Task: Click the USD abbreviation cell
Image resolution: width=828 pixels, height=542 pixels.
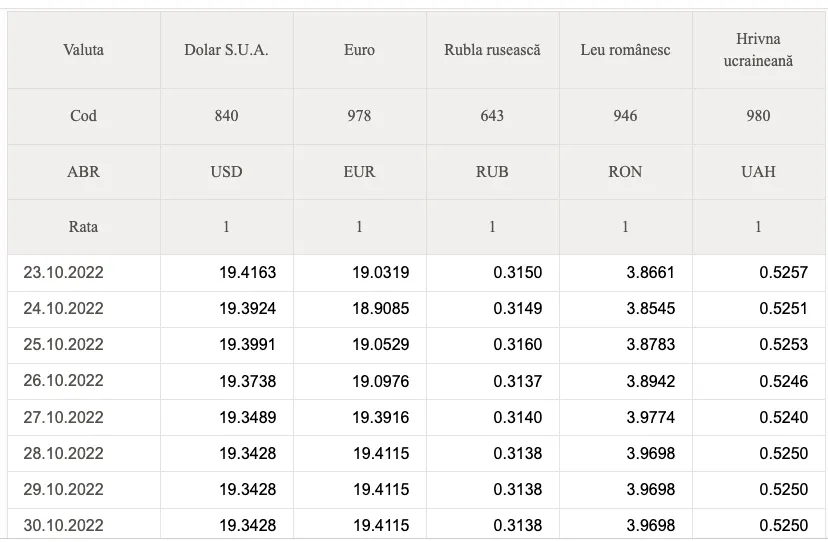Action: click(227, 172)
